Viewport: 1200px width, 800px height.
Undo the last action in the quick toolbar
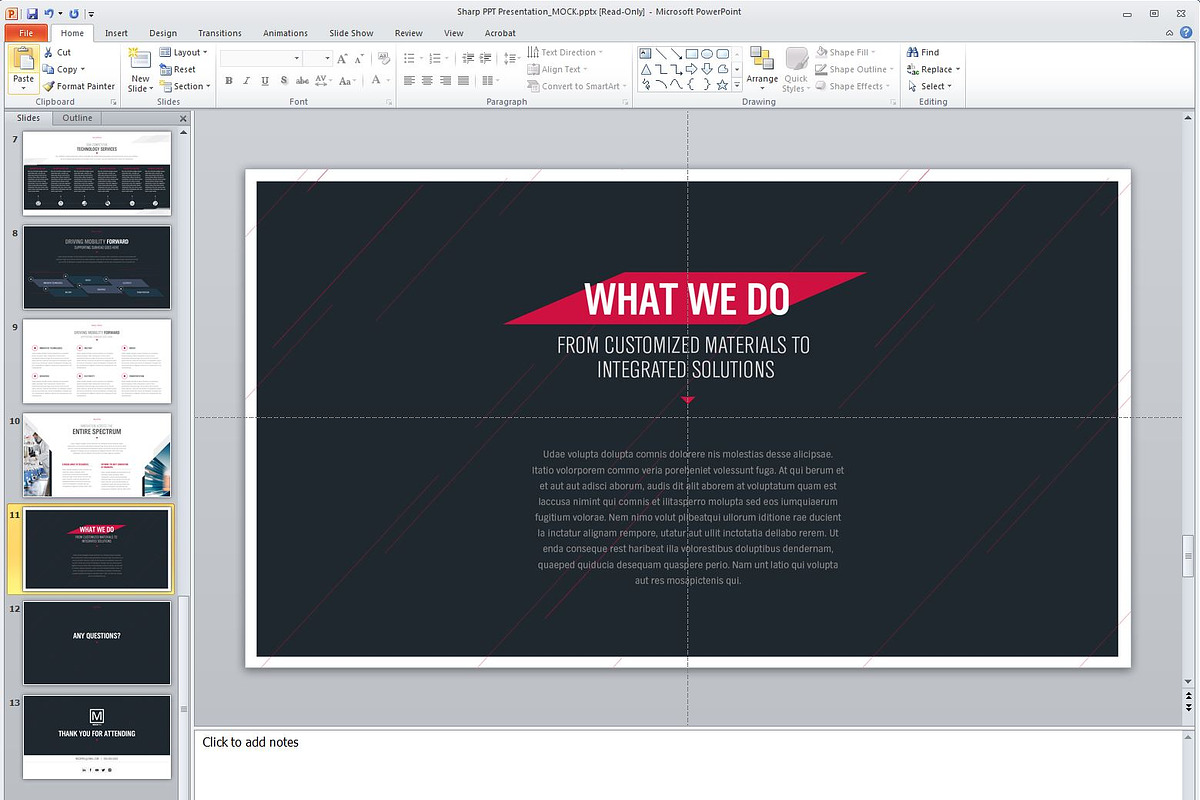[50, 14]
